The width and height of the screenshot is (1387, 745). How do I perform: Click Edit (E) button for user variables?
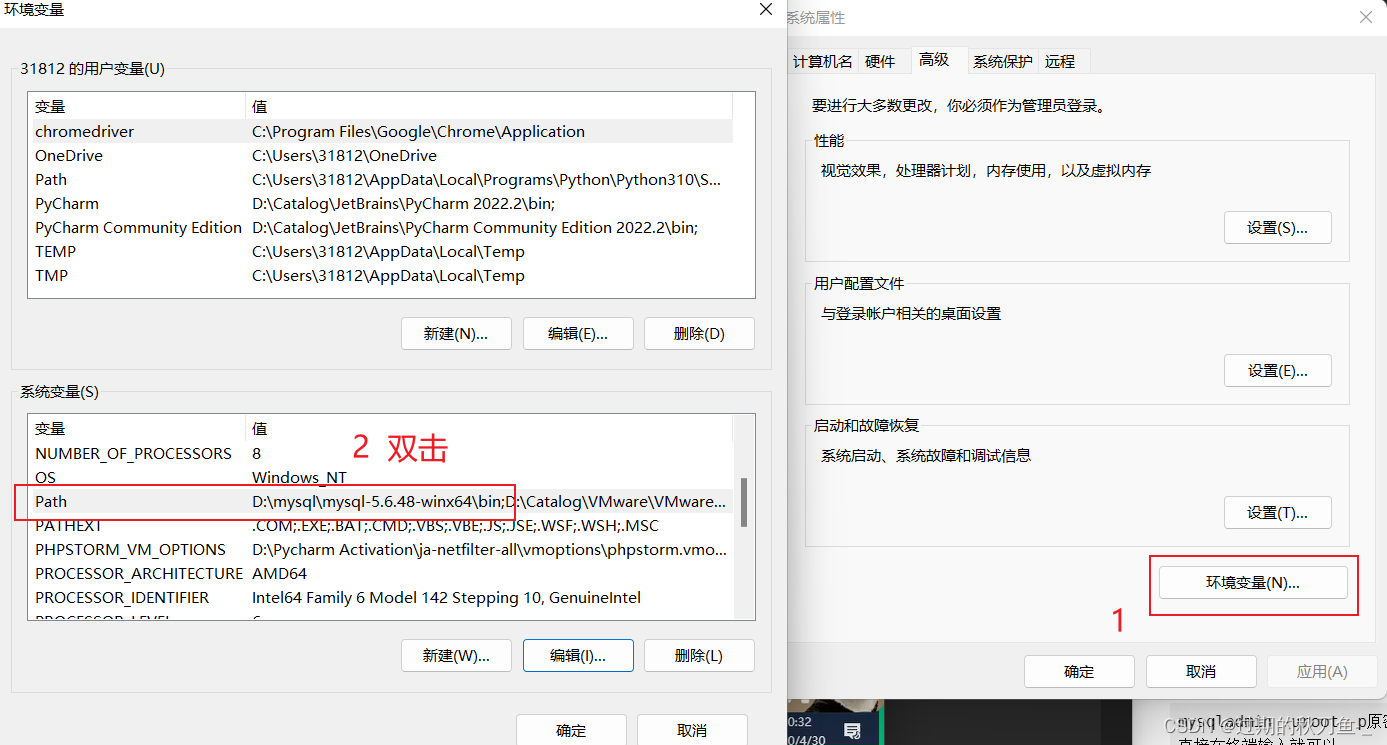coord(578,334)
